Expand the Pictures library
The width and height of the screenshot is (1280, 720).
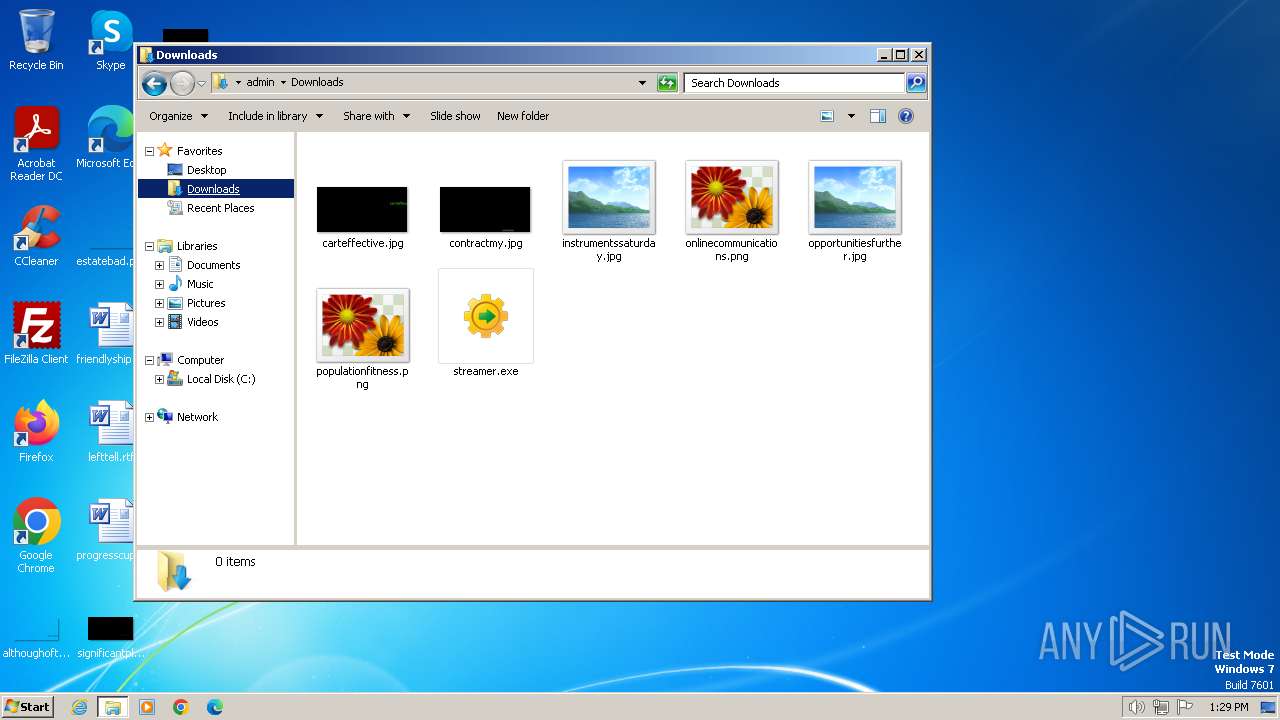[159, 303]
